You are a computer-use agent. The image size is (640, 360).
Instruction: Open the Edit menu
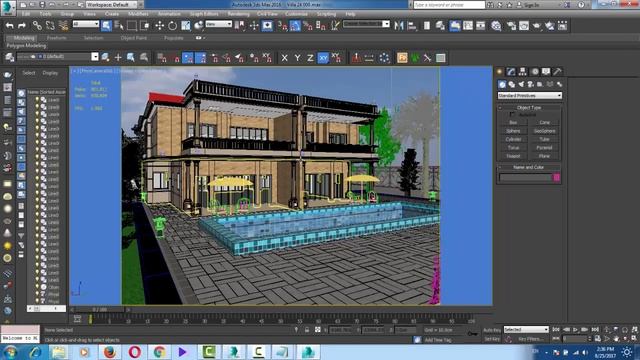click(26, 14)
